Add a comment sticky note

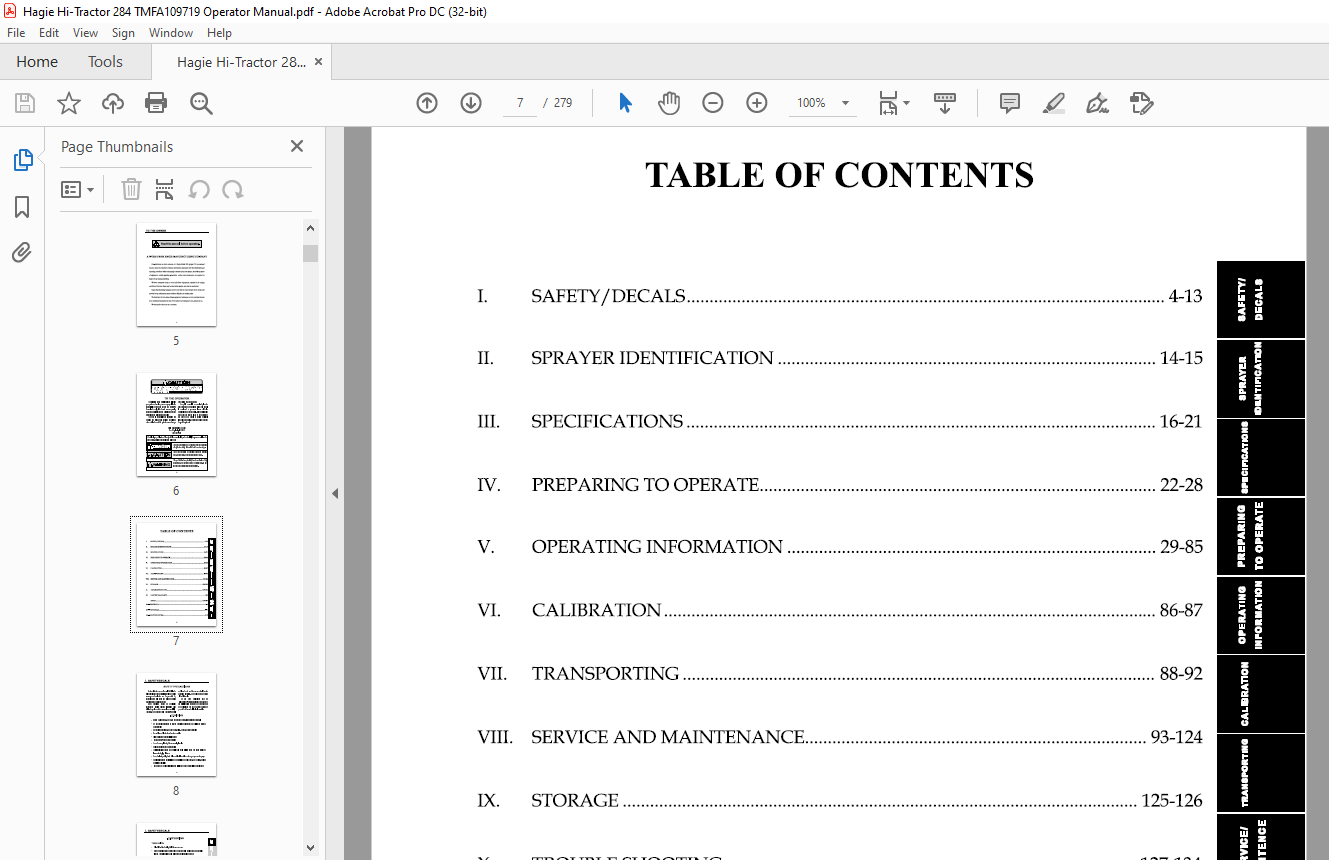pyautogui.click(x=1010, y=103)
